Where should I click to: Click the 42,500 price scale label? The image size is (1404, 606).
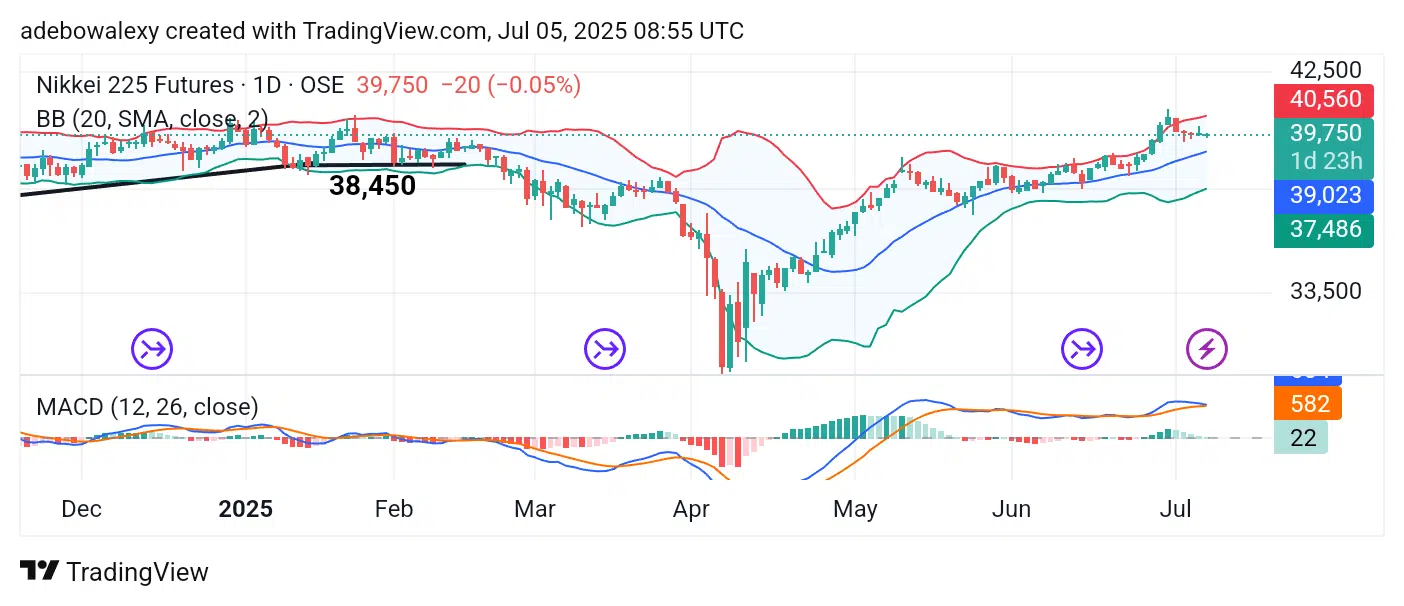pyautogui.click(x=1325, y=70)
